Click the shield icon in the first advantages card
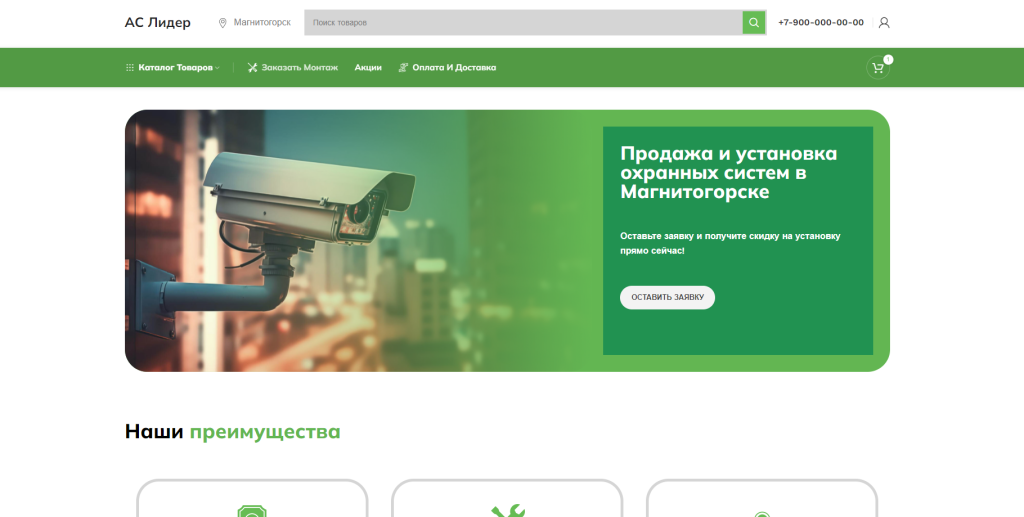The height and width of the screenshot is (517, 1024). coord(252,511)
